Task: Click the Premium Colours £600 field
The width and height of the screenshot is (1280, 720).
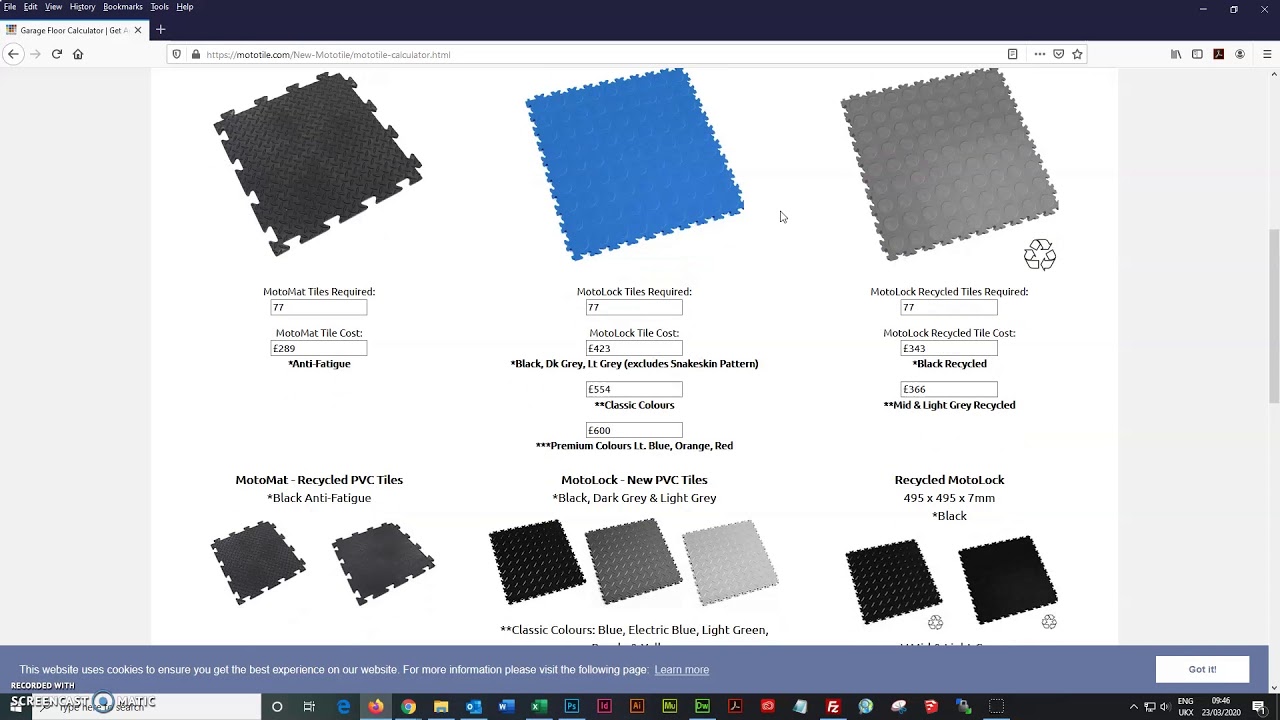Action: [634, 430]
